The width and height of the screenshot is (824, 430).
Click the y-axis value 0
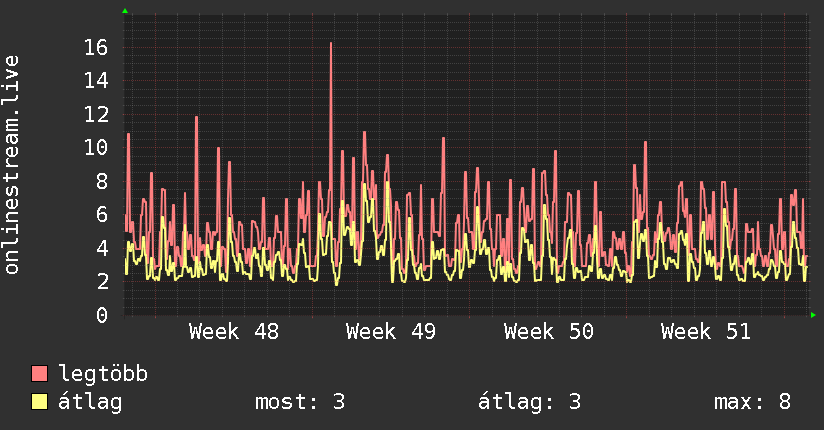point(102,315)
